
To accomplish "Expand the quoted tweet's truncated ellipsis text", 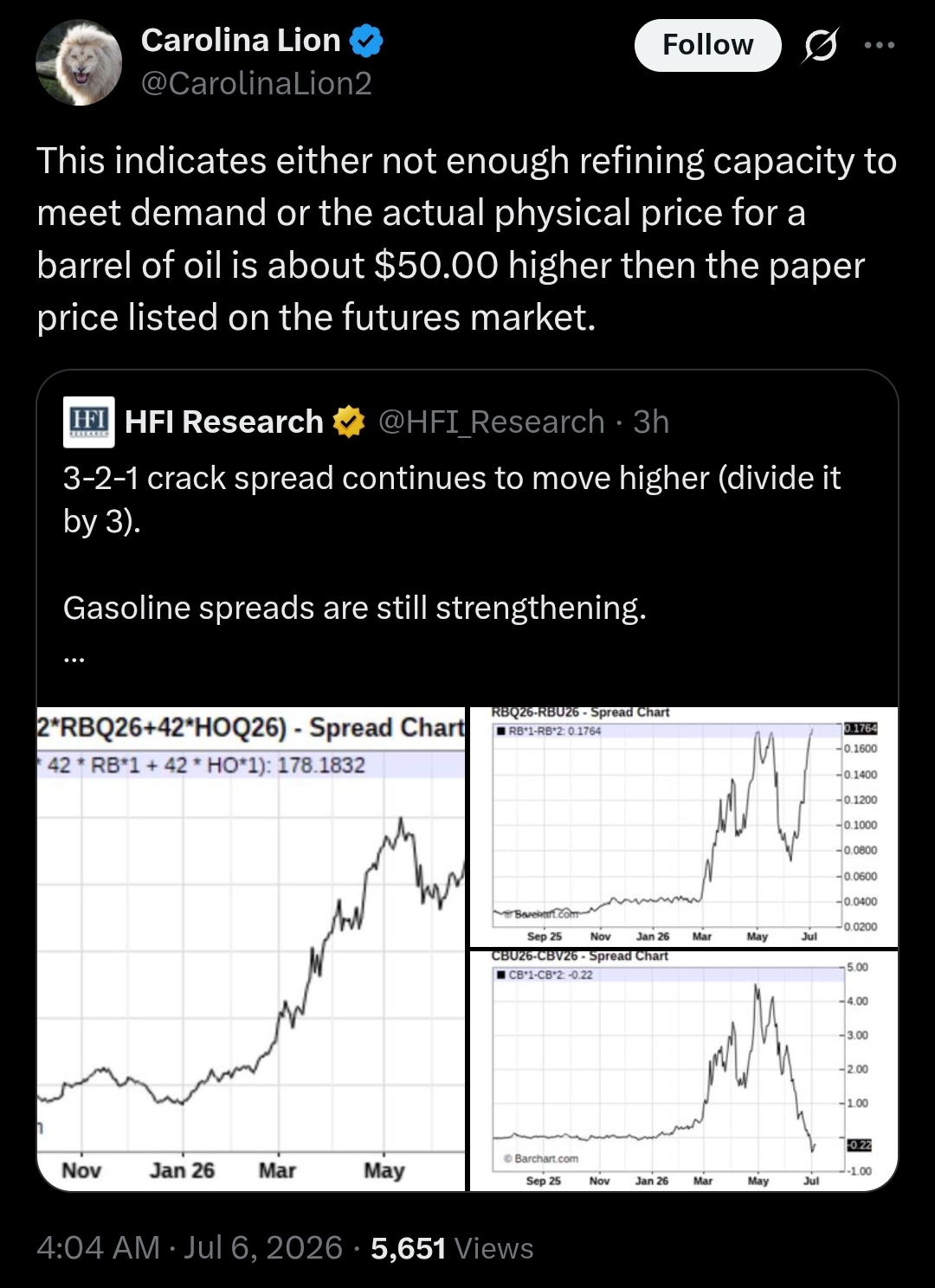I will click(x=74, y=658).
